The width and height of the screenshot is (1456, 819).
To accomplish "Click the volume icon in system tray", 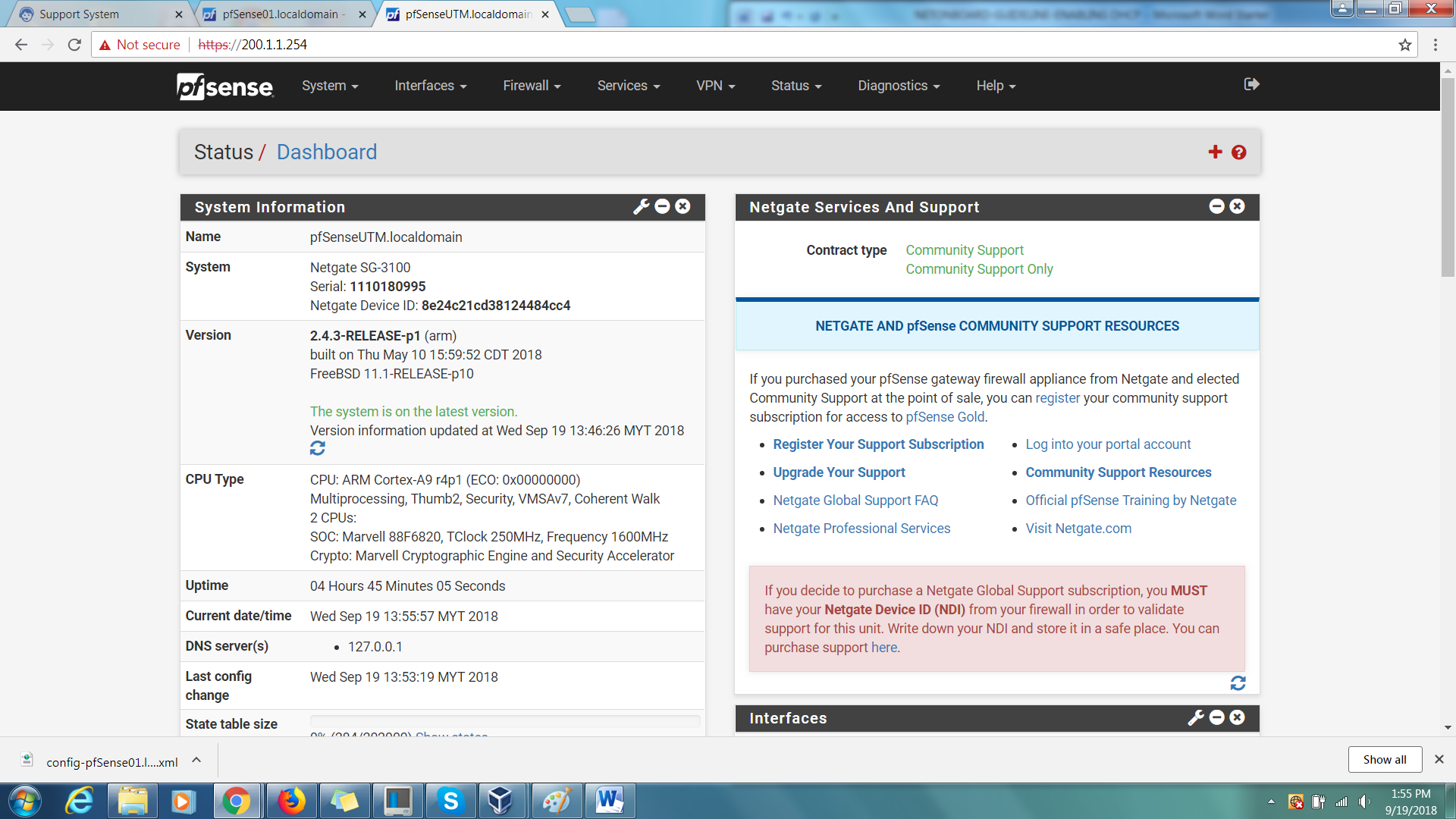I will point(1364,802).
